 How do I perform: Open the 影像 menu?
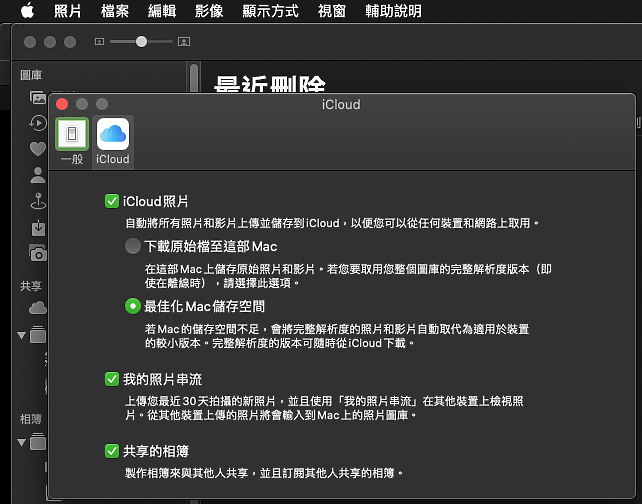click(209, 11)
